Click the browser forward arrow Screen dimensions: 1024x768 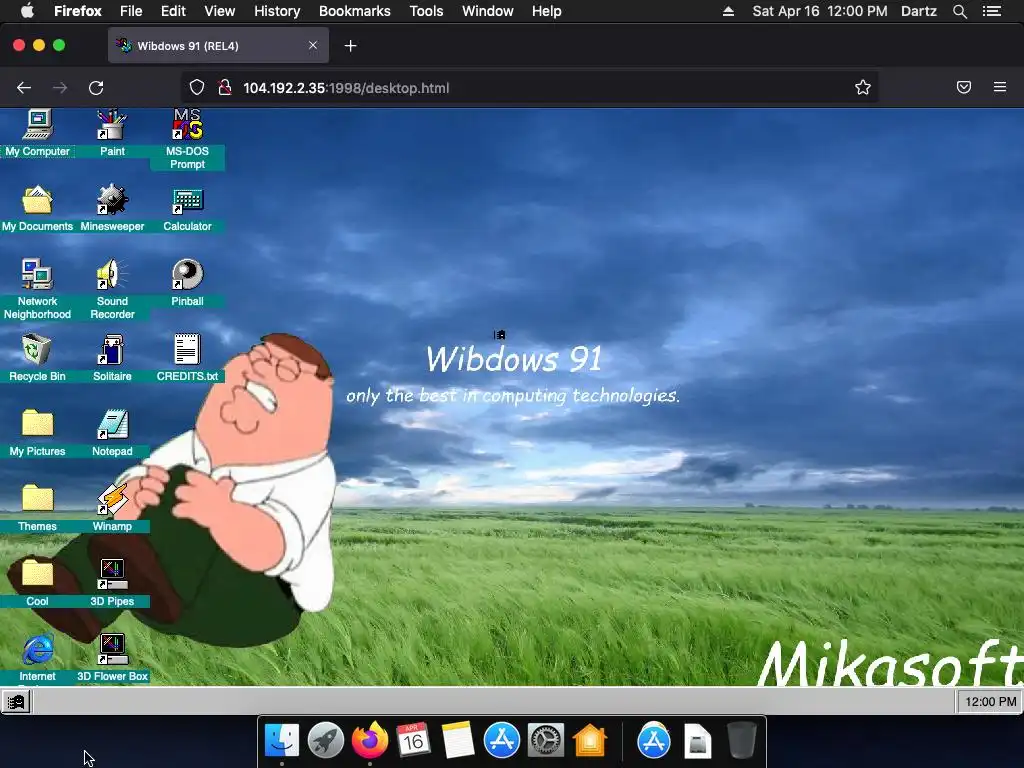tap(60, 88)
